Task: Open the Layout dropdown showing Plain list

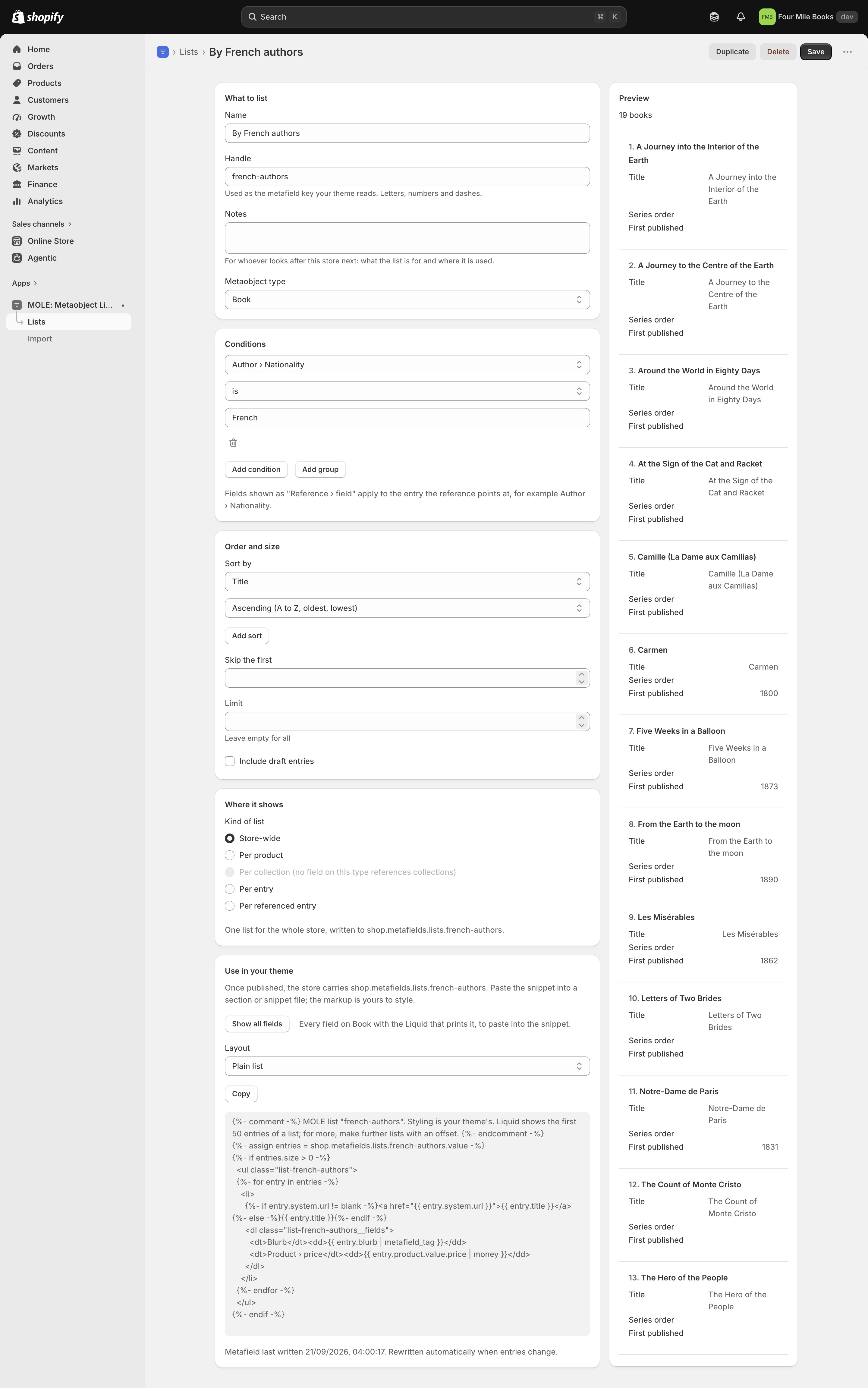Action: coord(407,1066)
